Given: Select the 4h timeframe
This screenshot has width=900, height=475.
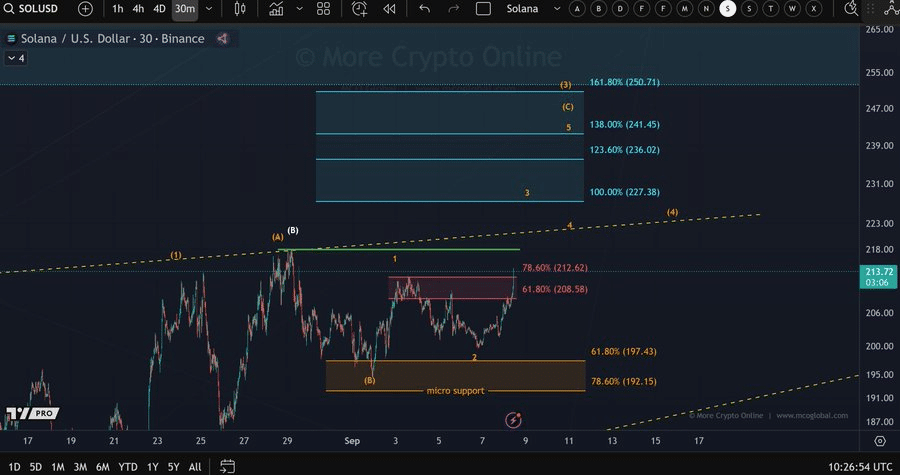Looking at the screenshot, I should pos(138,9).
